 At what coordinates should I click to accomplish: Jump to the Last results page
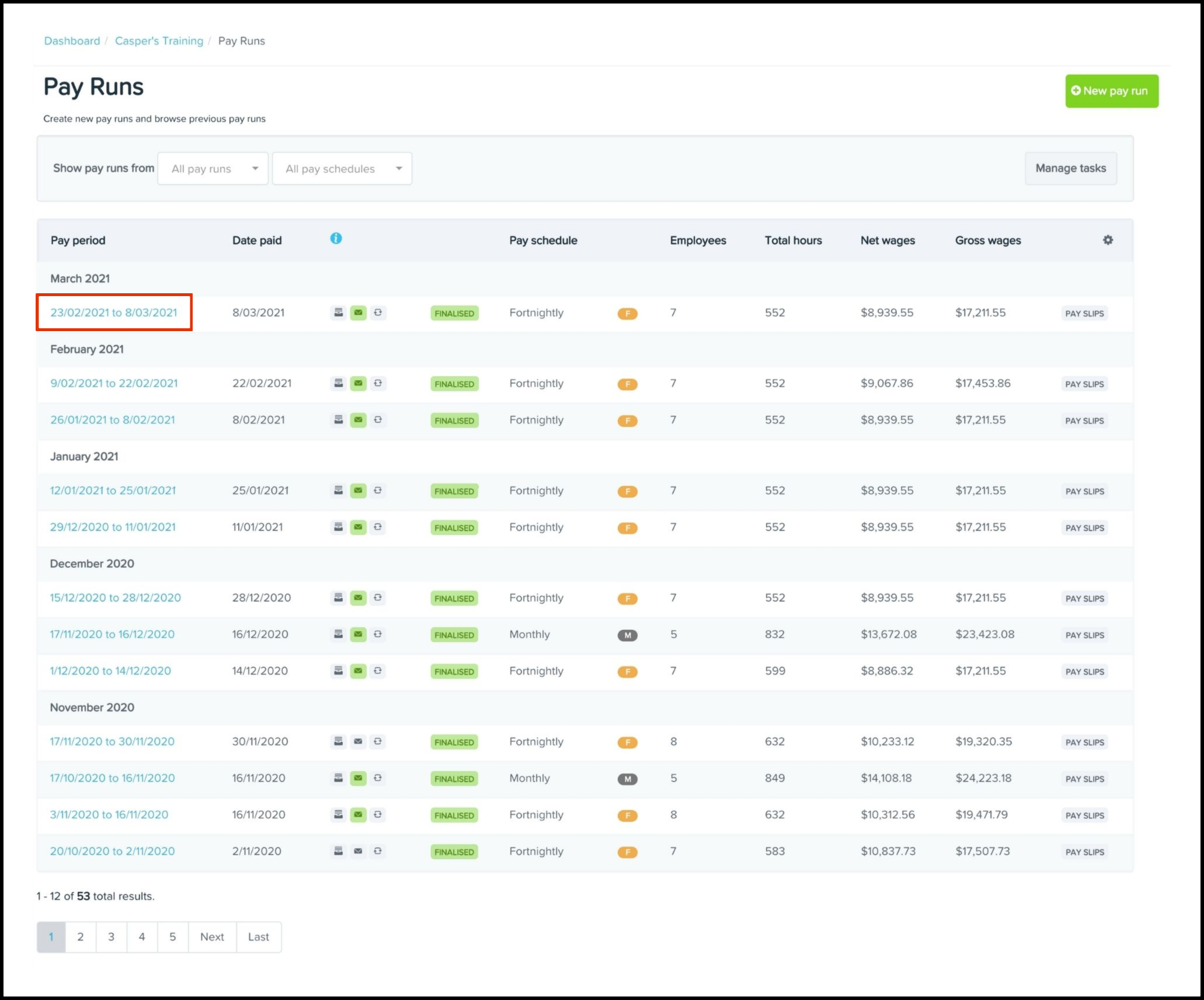(x=258, y=937)
